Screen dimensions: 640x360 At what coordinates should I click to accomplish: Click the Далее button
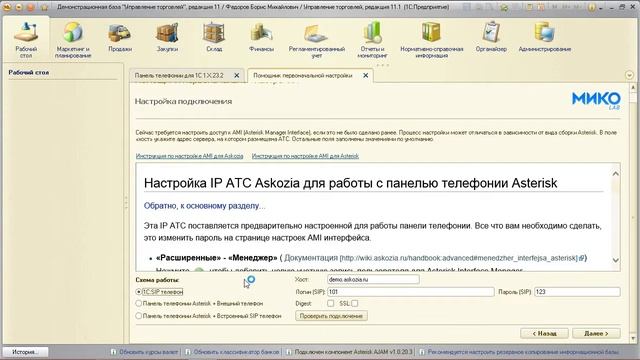[596, 333]
